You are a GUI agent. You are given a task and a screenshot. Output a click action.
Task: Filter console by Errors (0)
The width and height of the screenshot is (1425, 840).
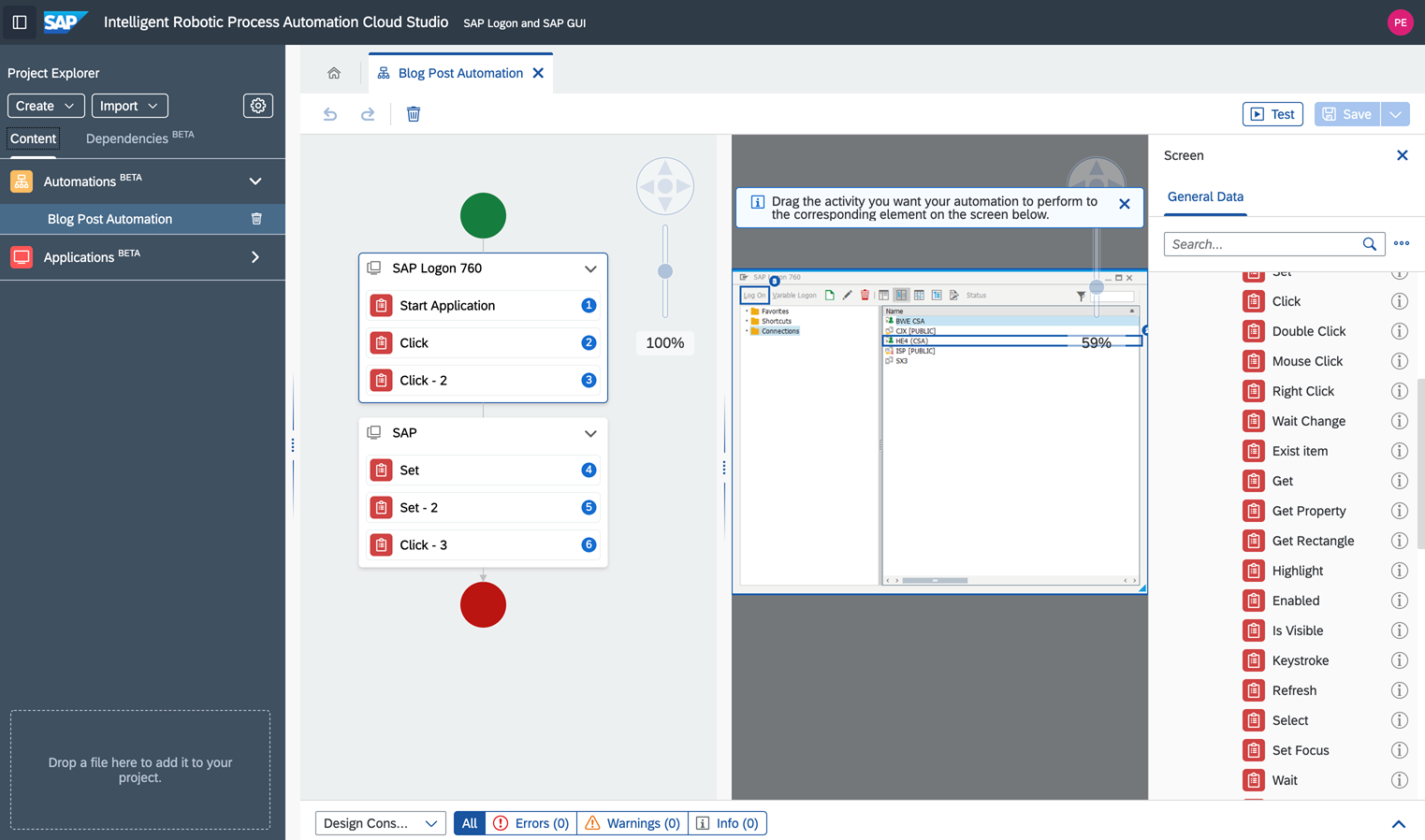tap(531, 823)
